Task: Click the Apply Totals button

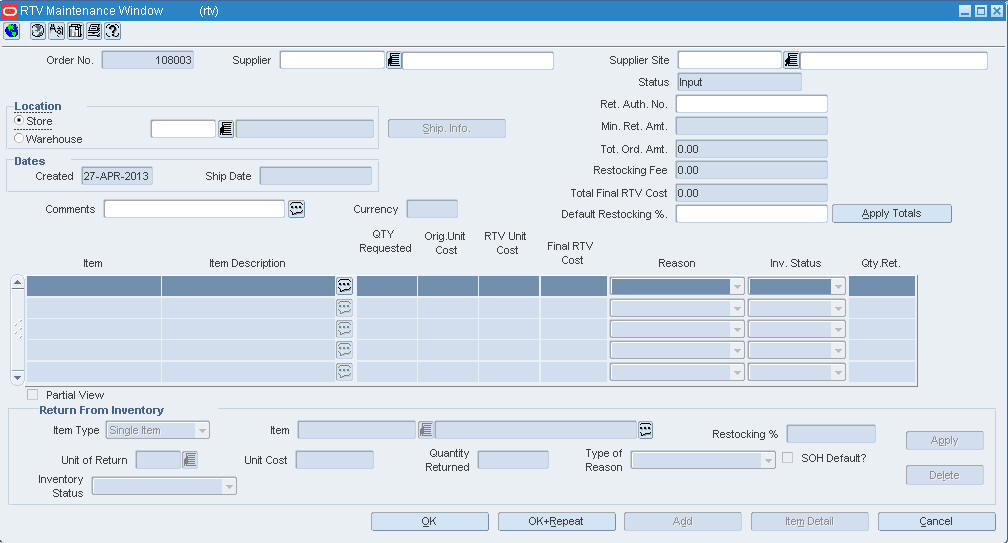Action: click(x=892, y=213)
